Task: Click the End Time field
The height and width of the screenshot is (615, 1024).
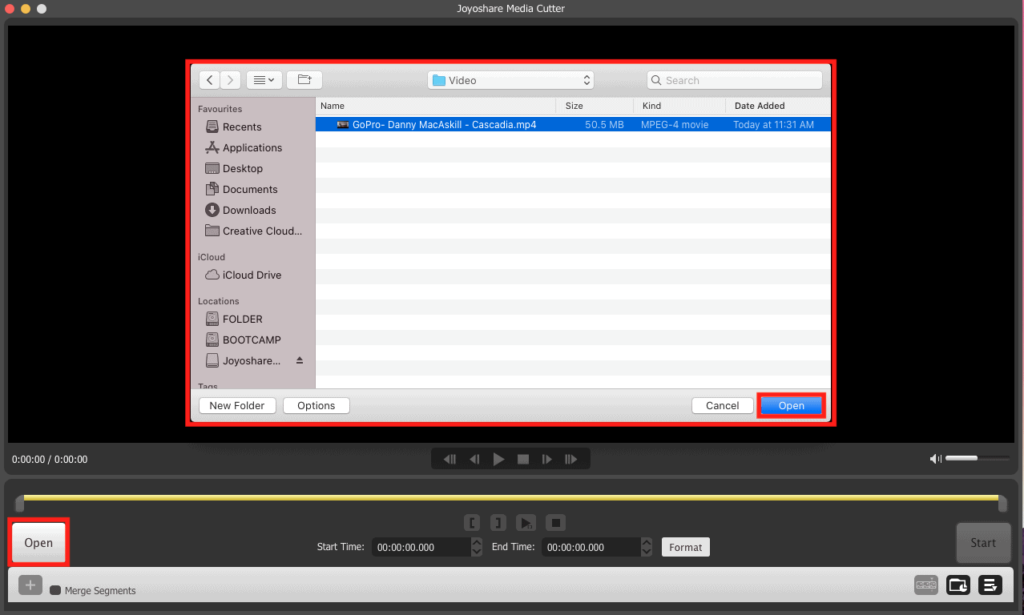Action: [x=590, y=547]
